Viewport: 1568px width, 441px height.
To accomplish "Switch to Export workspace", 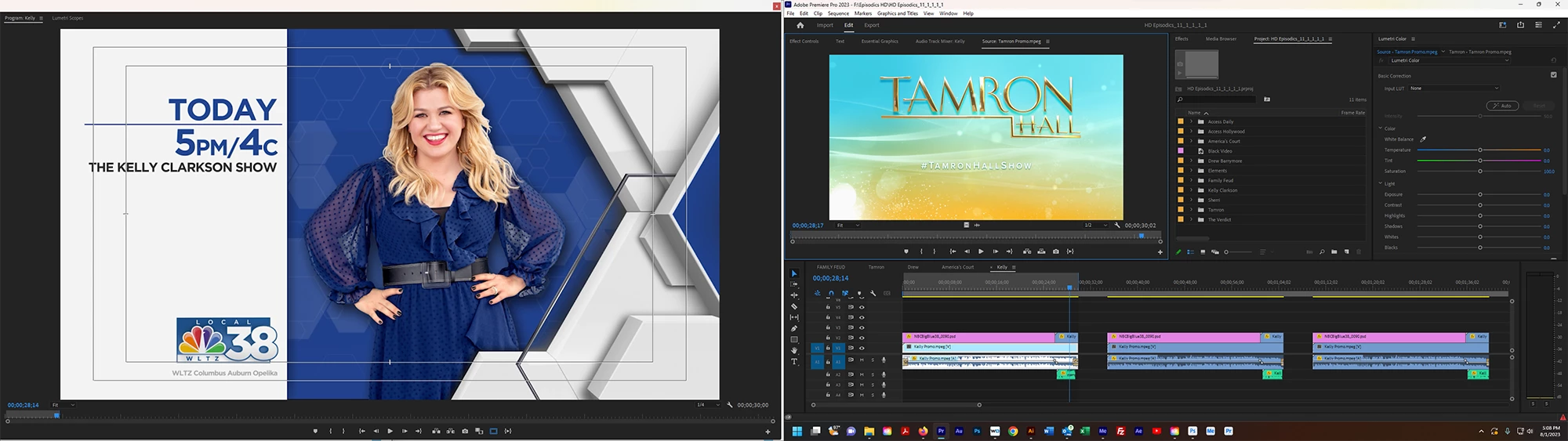I will (x=872, y=25).
